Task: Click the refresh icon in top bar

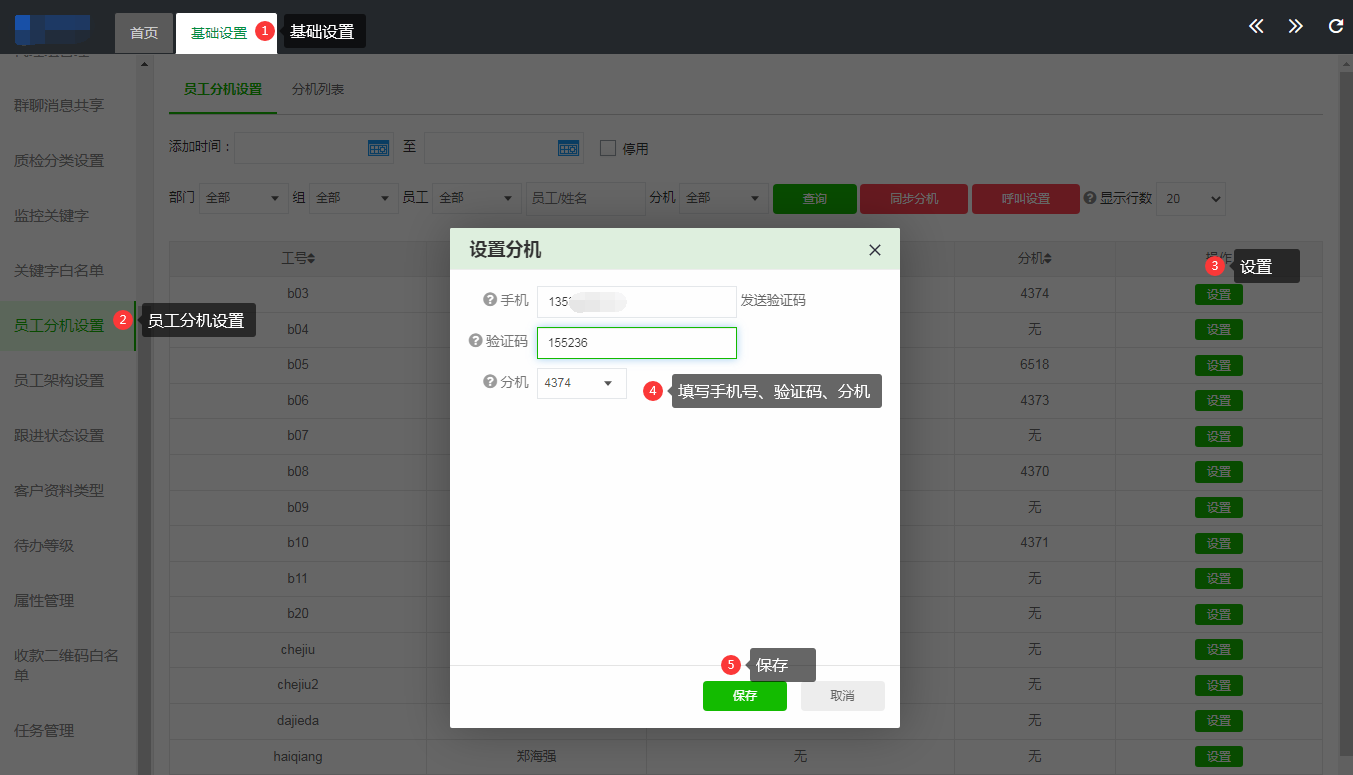Action: [x=1335, y=27]
